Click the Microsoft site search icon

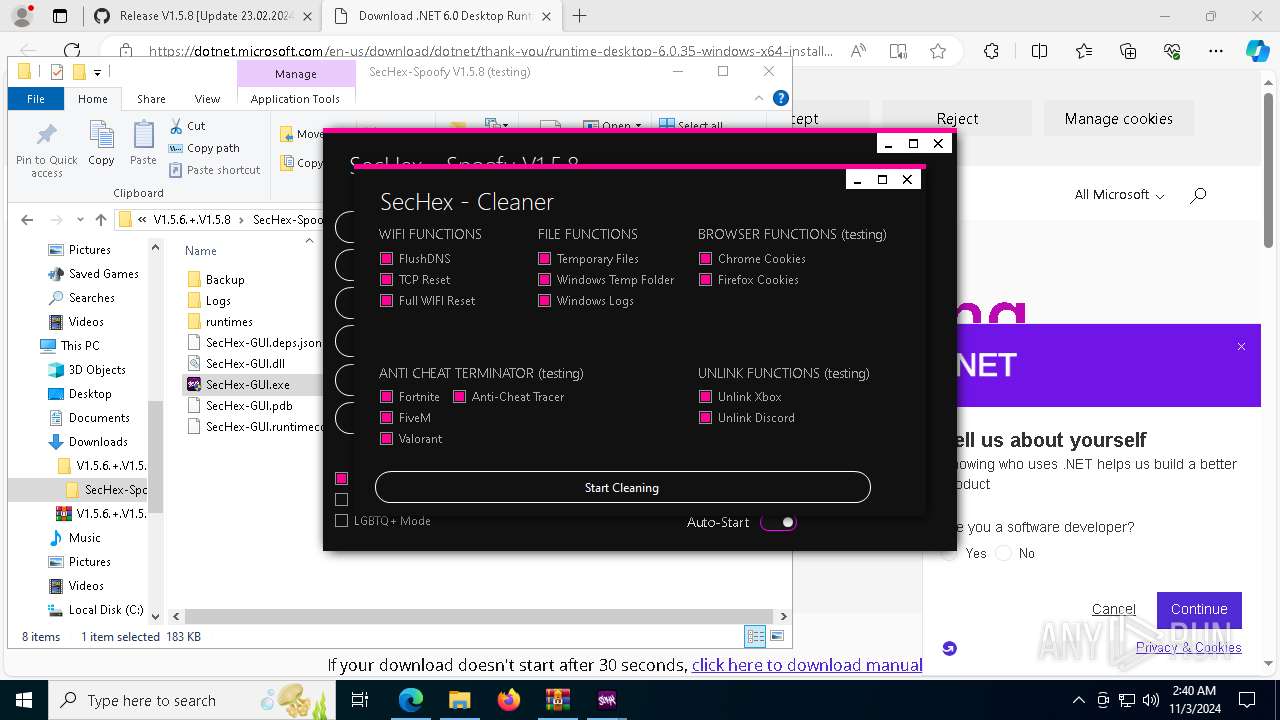(x=1198, y=195)
